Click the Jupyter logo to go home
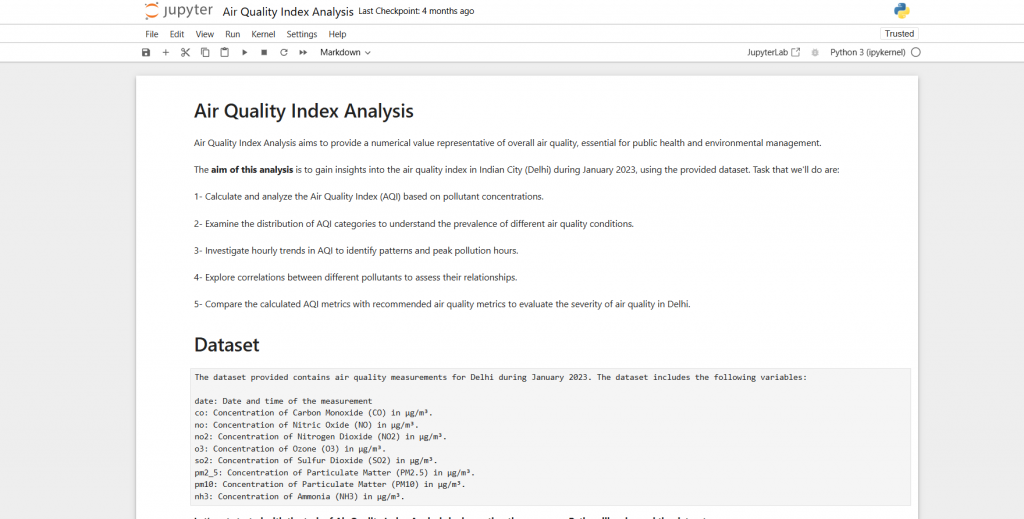The width and height of the screenshot is (1024, 519). pyautogui.click(x=178, y=11)
